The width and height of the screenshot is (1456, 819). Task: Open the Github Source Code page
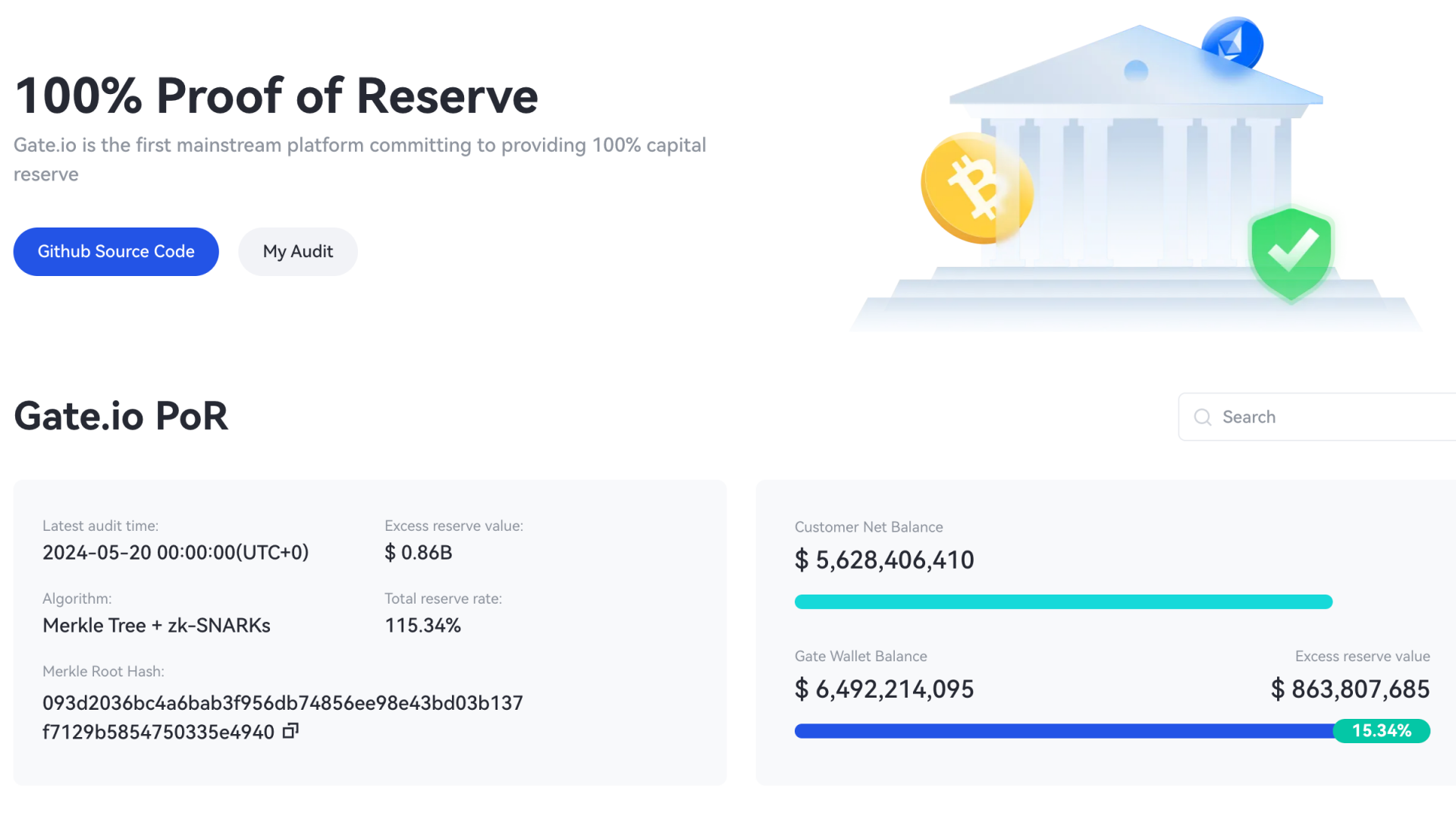115,251
